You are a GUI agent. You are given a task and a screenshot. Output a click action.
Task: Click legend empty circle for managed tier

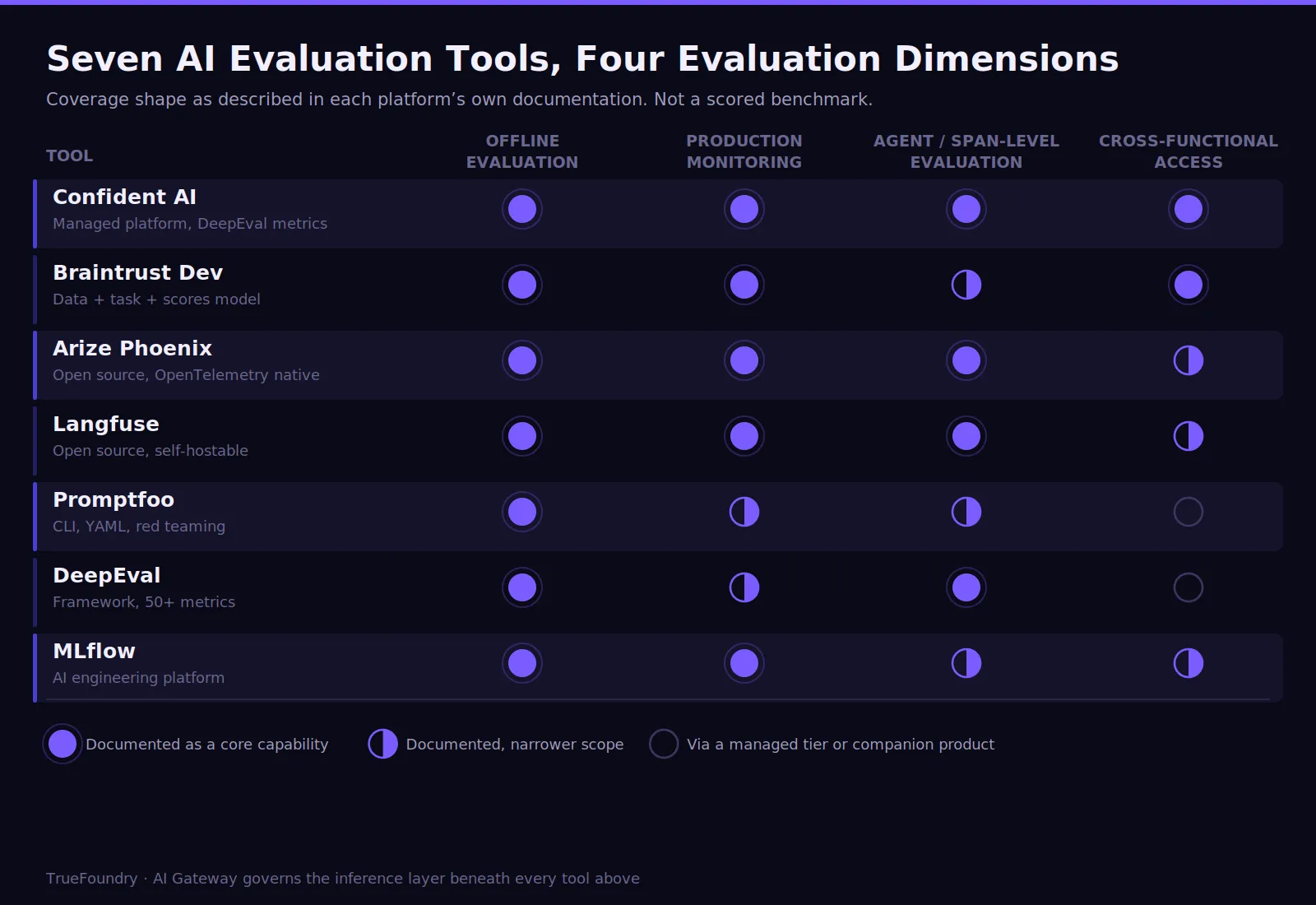[x=664, y=744]
